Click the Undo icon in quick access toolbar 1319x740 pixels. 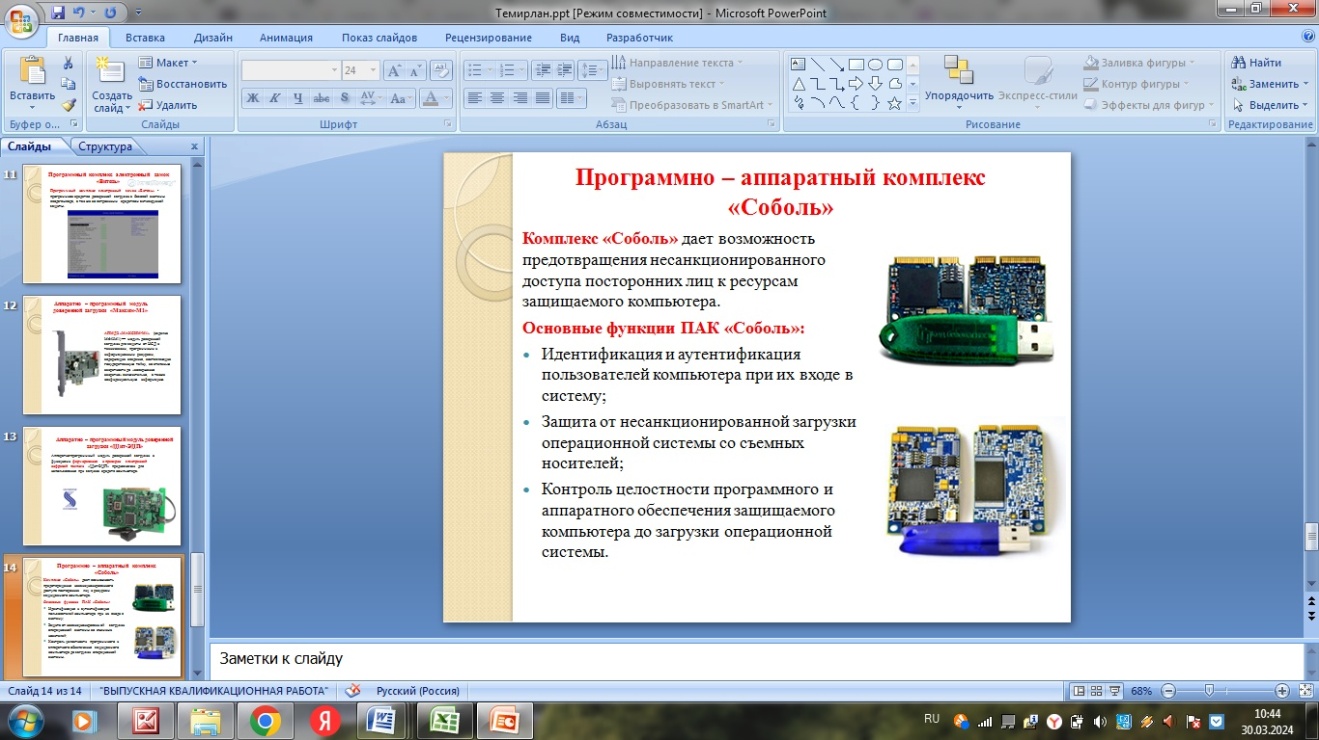click(x=80, y=13)
